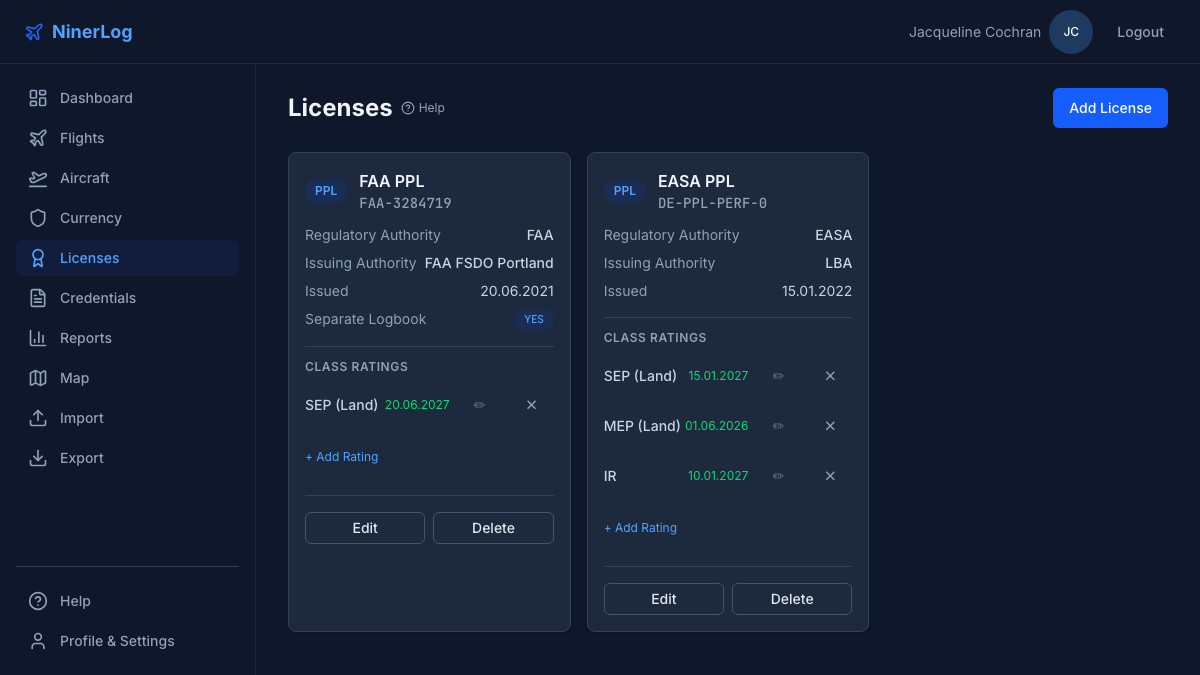The image size is (1200, 675).
Task: Delete the FAA PPL license
Action: pos(493,528)
